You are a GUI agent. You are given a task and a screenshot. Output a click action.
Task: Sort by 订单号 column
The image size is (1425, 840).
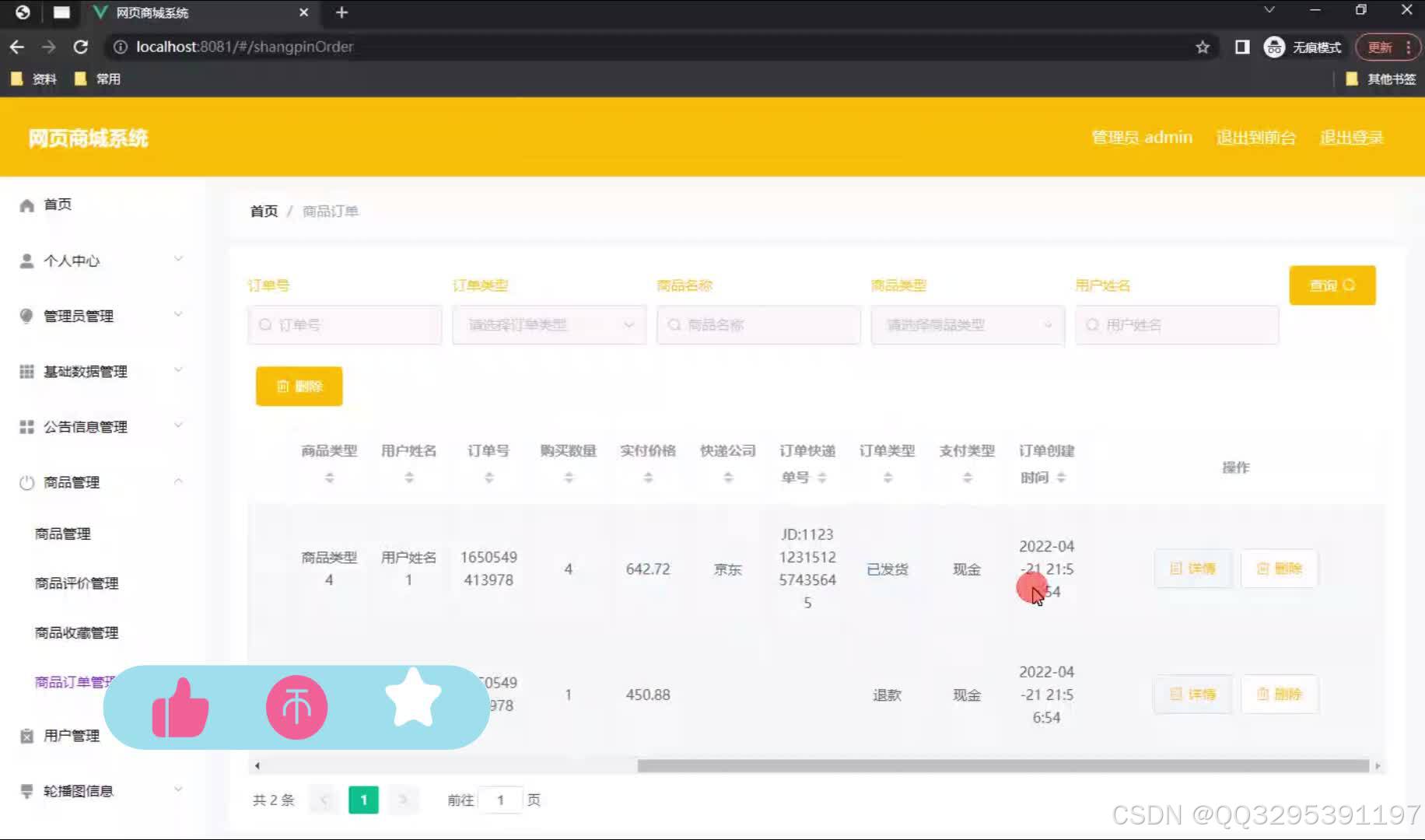[x=489, y=478]
